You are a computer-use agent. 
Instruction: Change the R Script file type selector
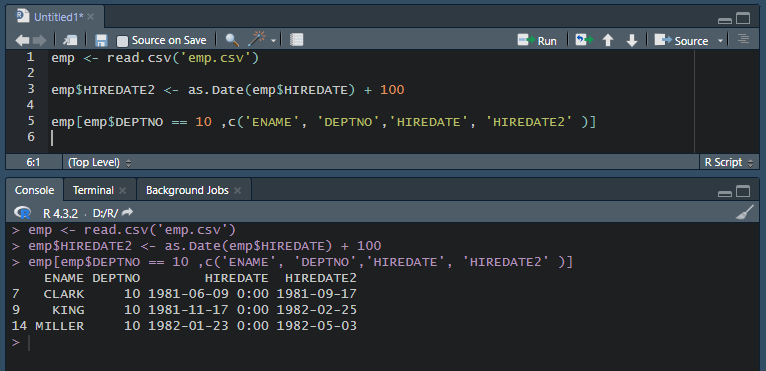click(728, 162)
